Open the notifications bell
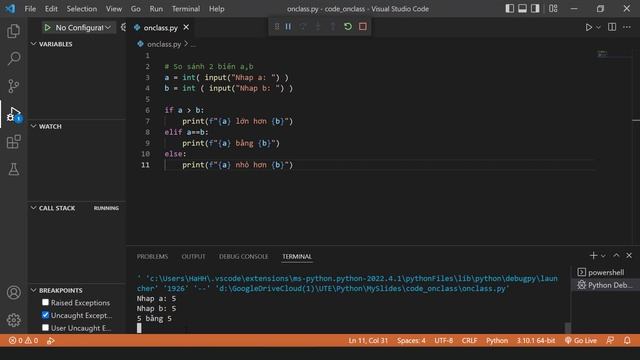640x360 pixels. click(627, 340)
